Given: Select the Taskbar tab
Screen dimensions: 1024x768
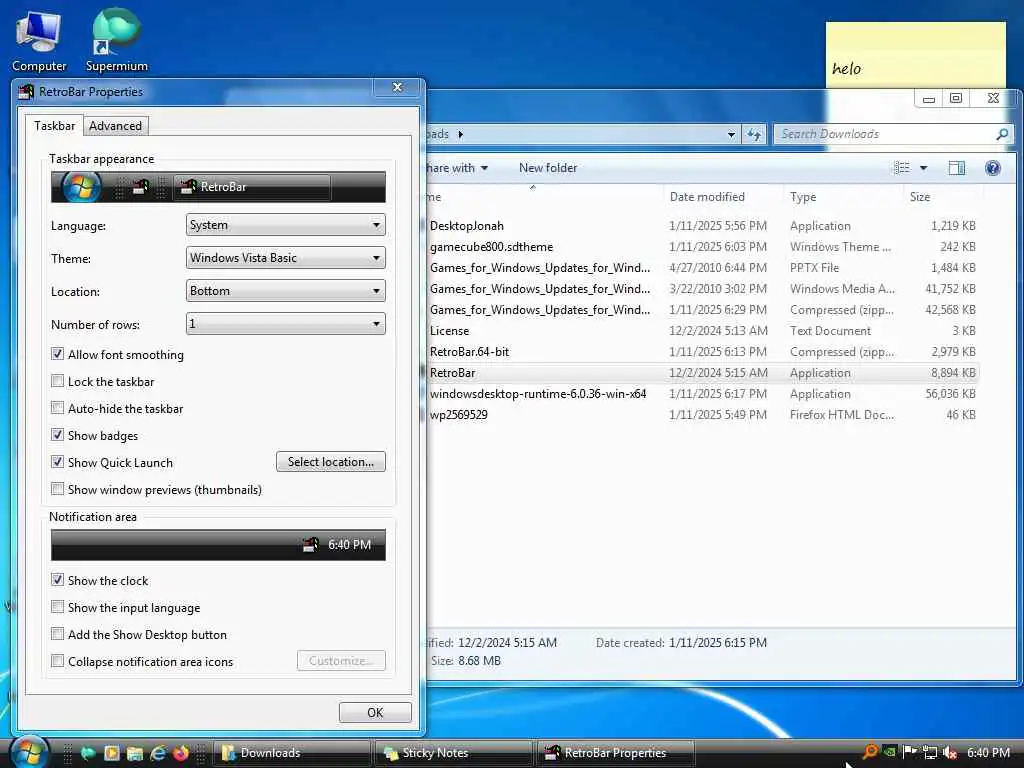Looking at the screenshot, I should [54, 125].
